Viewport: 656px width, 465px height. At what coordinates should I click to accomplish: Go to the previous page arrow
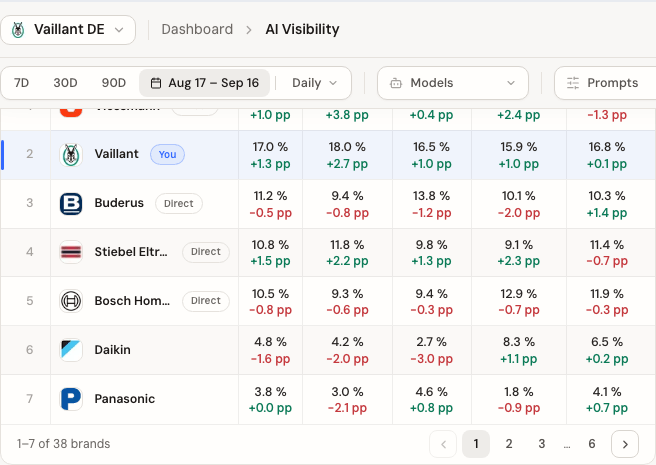tap(443, 444)
